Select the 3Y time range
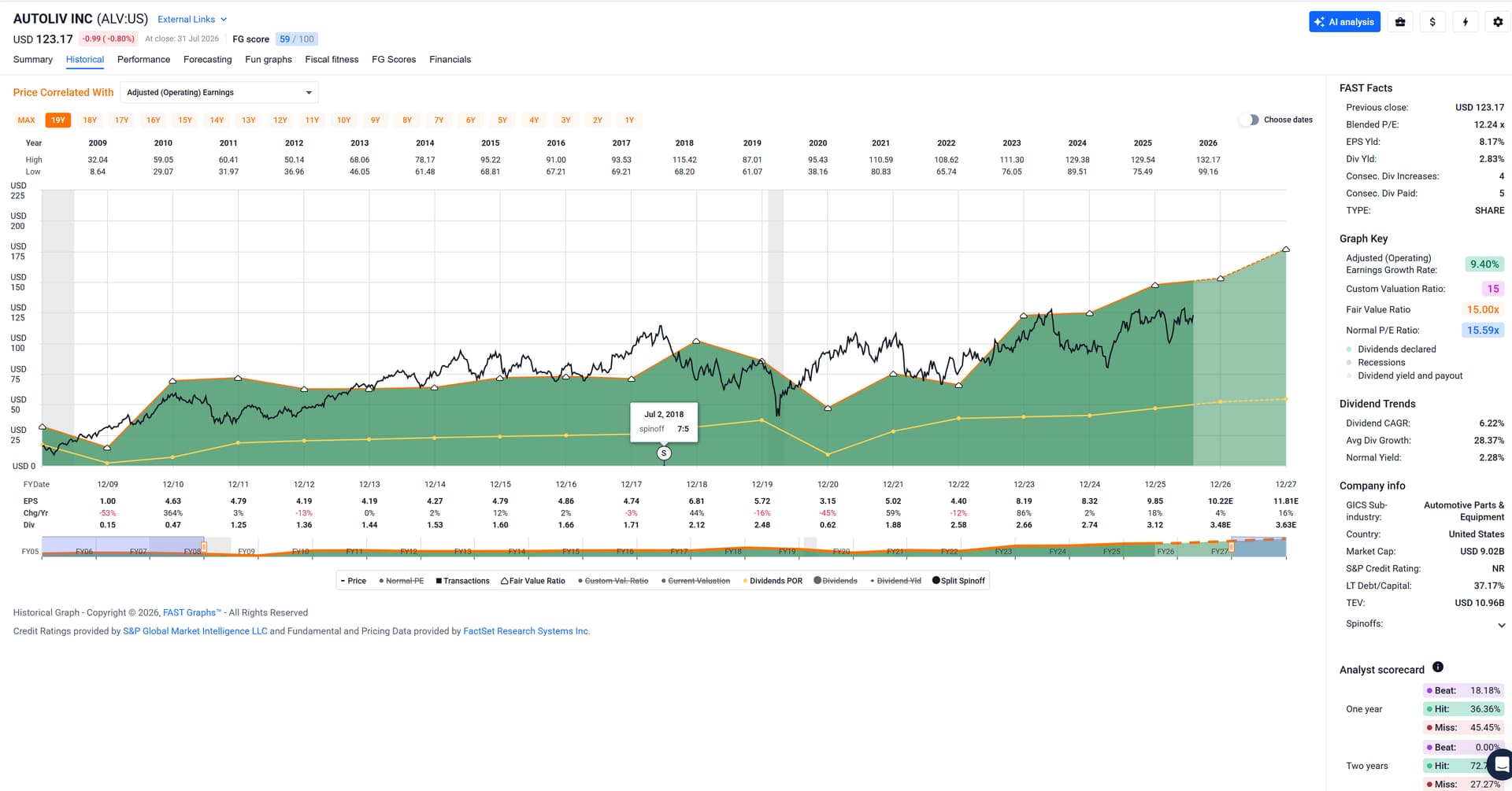 (565, 120)
